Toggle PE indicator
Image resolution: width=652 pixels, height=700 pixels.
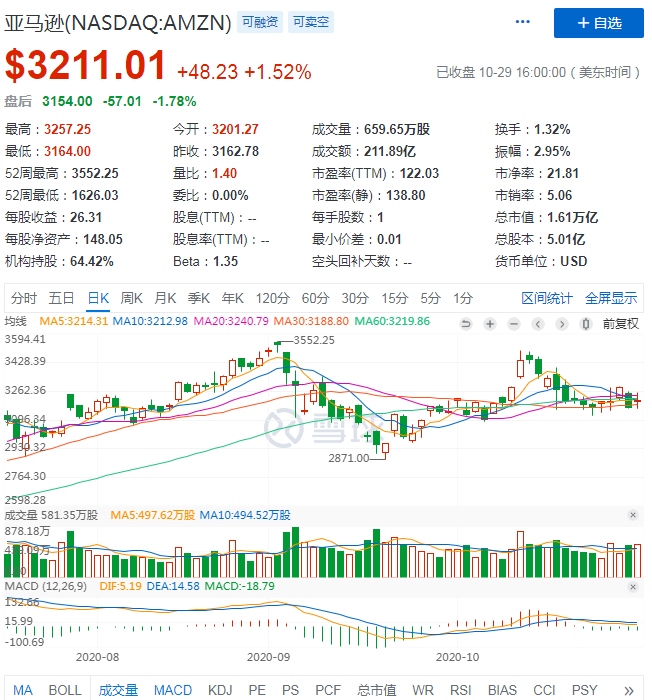(x=257, y=690)
